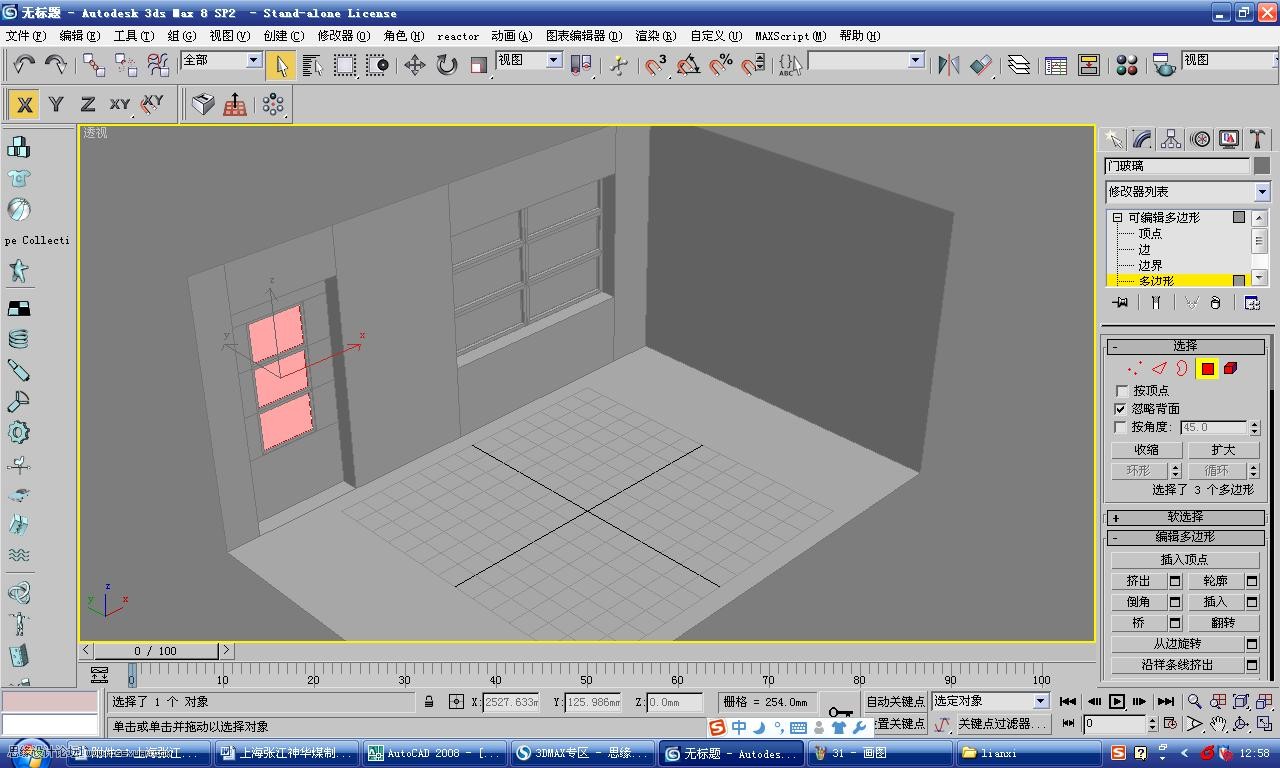The width and height of the screenshot is (1280, 768).
Task: Click the Quick Render teapot icon
Action: click(1163, 65)
